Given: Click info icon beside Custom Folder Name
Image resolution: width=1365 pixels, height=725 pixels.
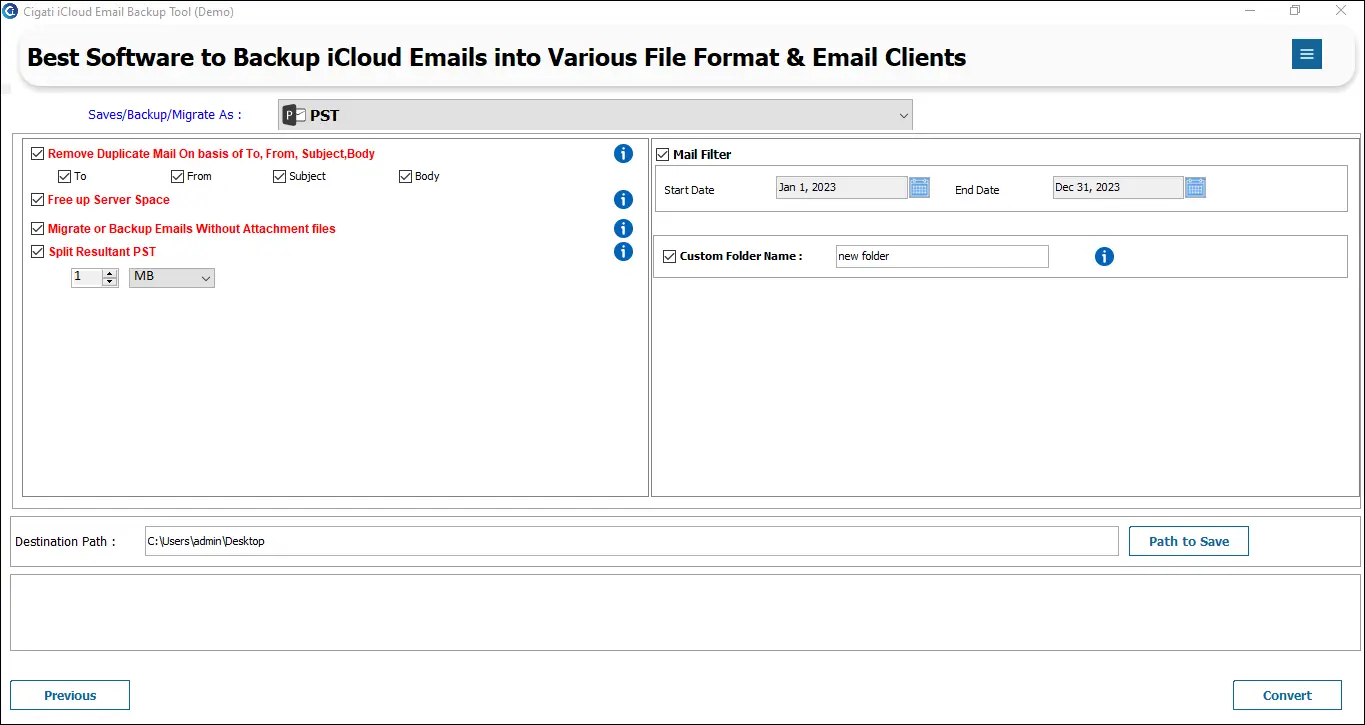Looking at the screenshot, I should click(1104, 257).
